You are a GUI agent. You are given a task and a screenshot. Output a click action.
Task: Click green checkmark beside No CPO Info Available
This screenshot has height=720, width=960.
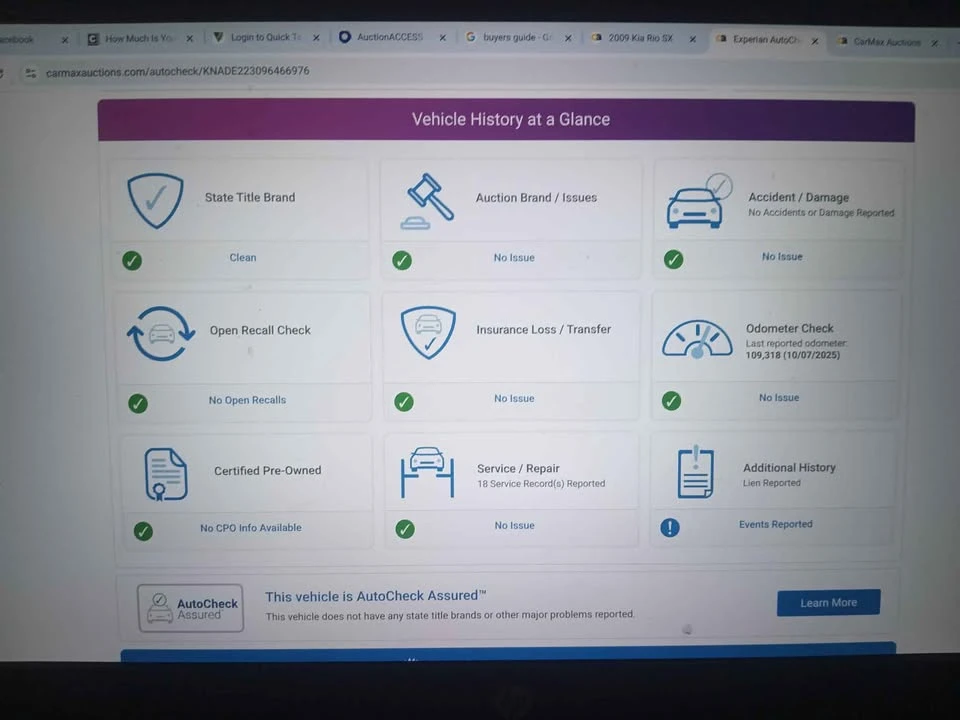pyautogui.click(x=143, y=531)
